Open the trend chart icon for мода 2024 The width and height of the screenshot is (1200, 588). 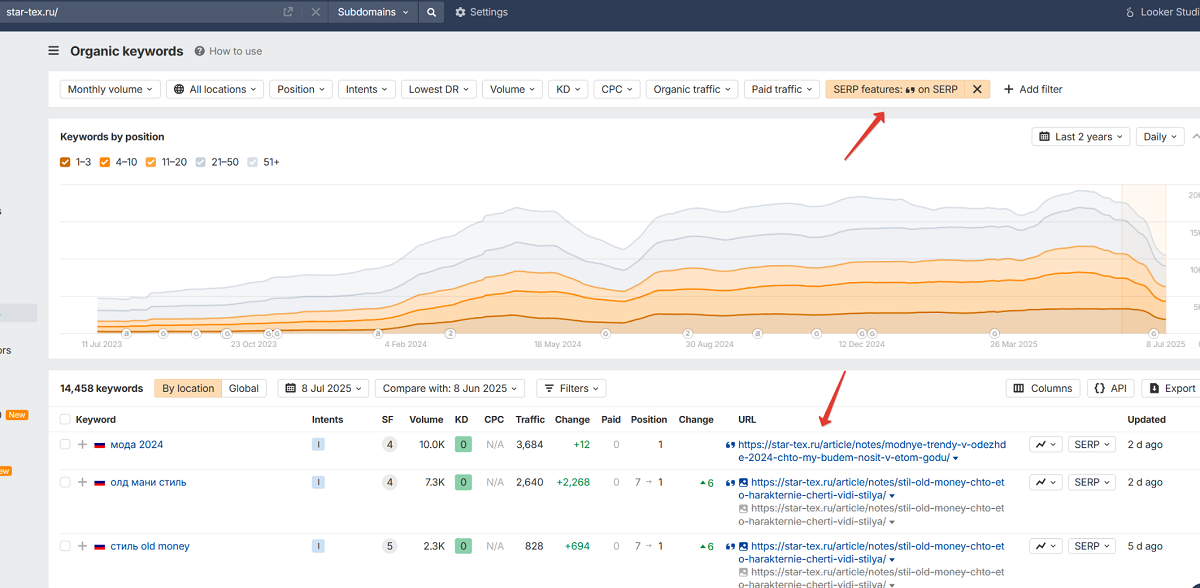pos(1046,445)
